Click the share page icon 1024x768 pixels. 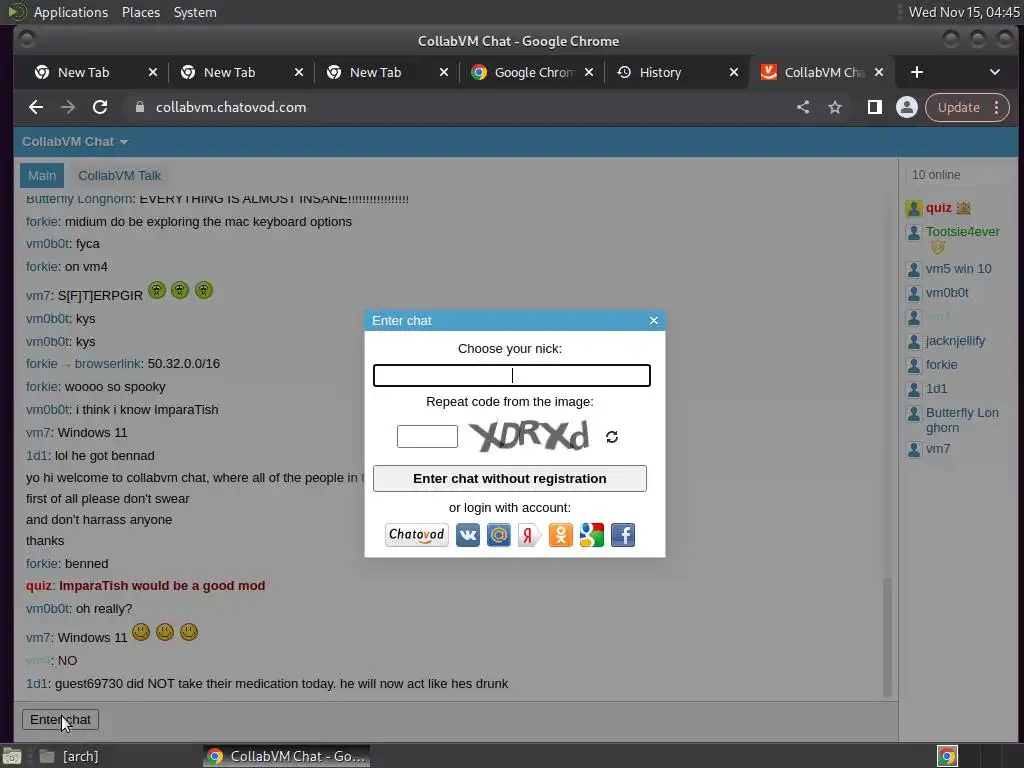(x=803, y=107)
